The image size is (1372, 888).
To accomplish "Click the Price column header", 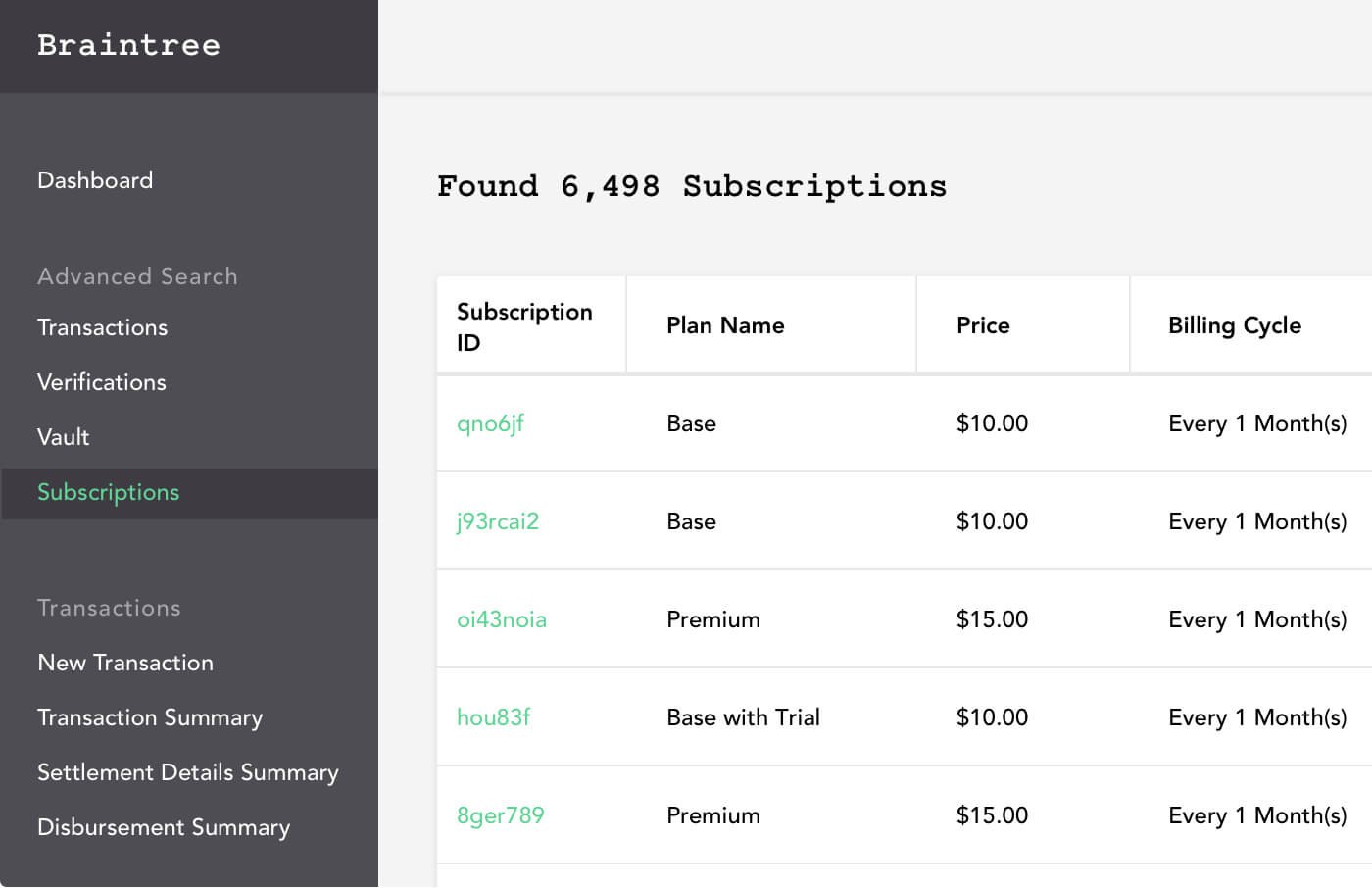I will (983, 325).
